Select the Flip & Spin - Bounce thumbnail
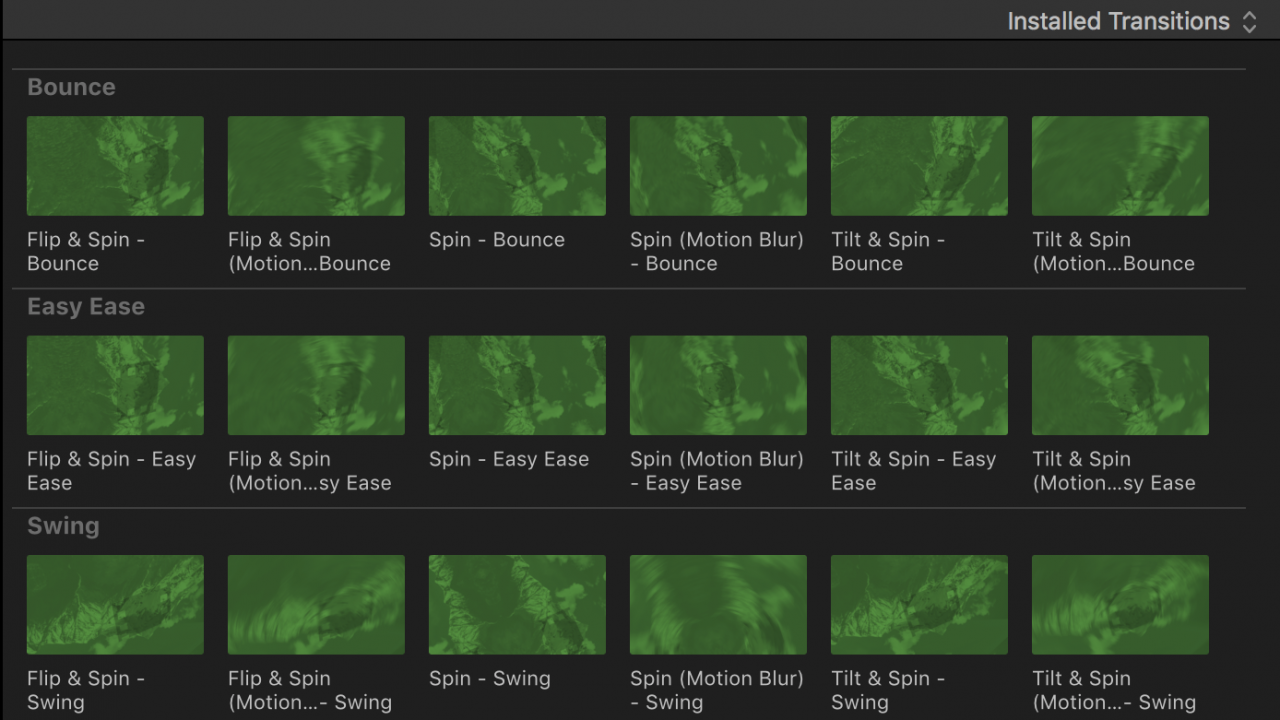 pyautogui.click(x=115, y=166)
